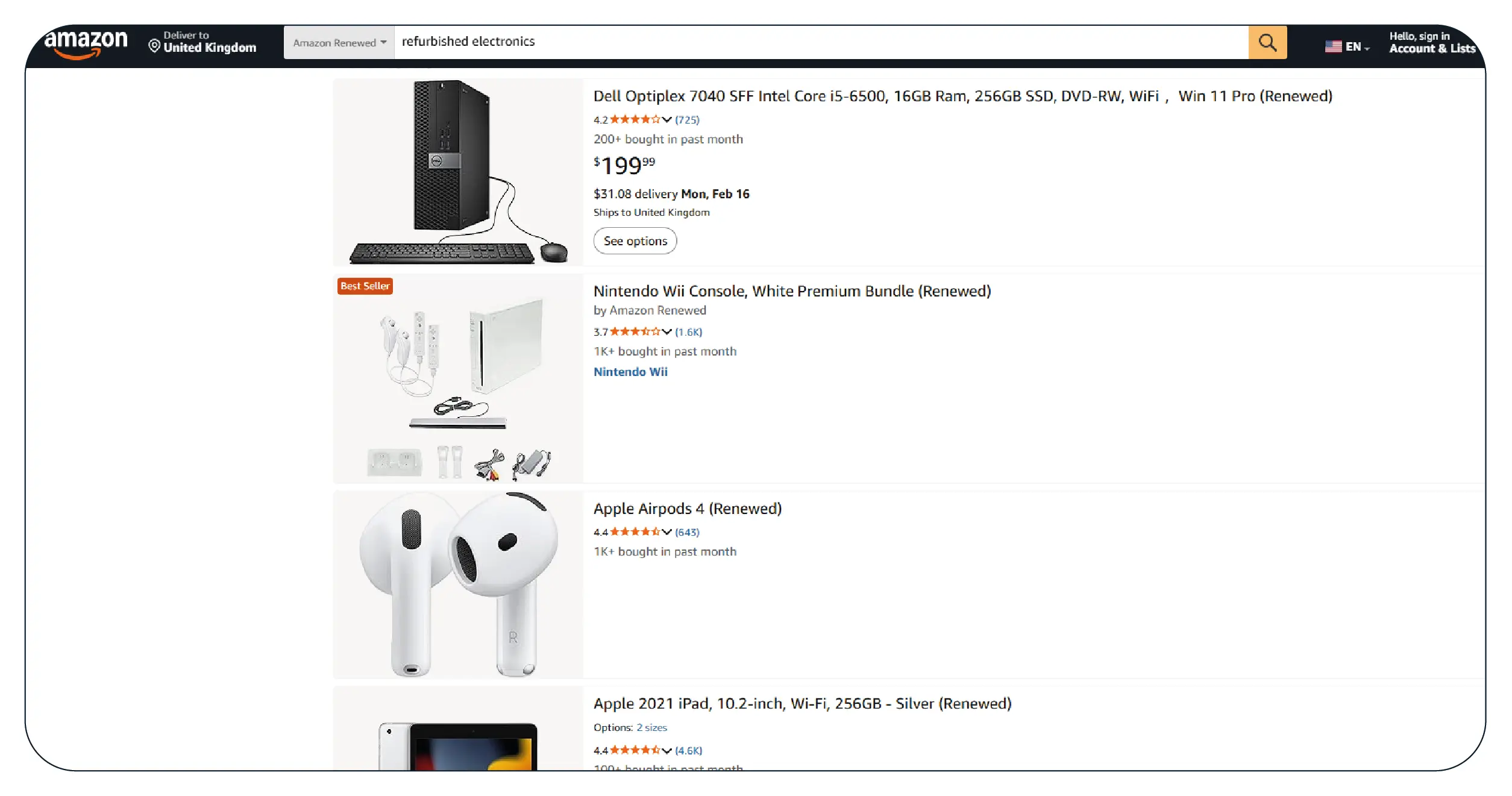Open the Apple Airpods product image

(458, 584)
